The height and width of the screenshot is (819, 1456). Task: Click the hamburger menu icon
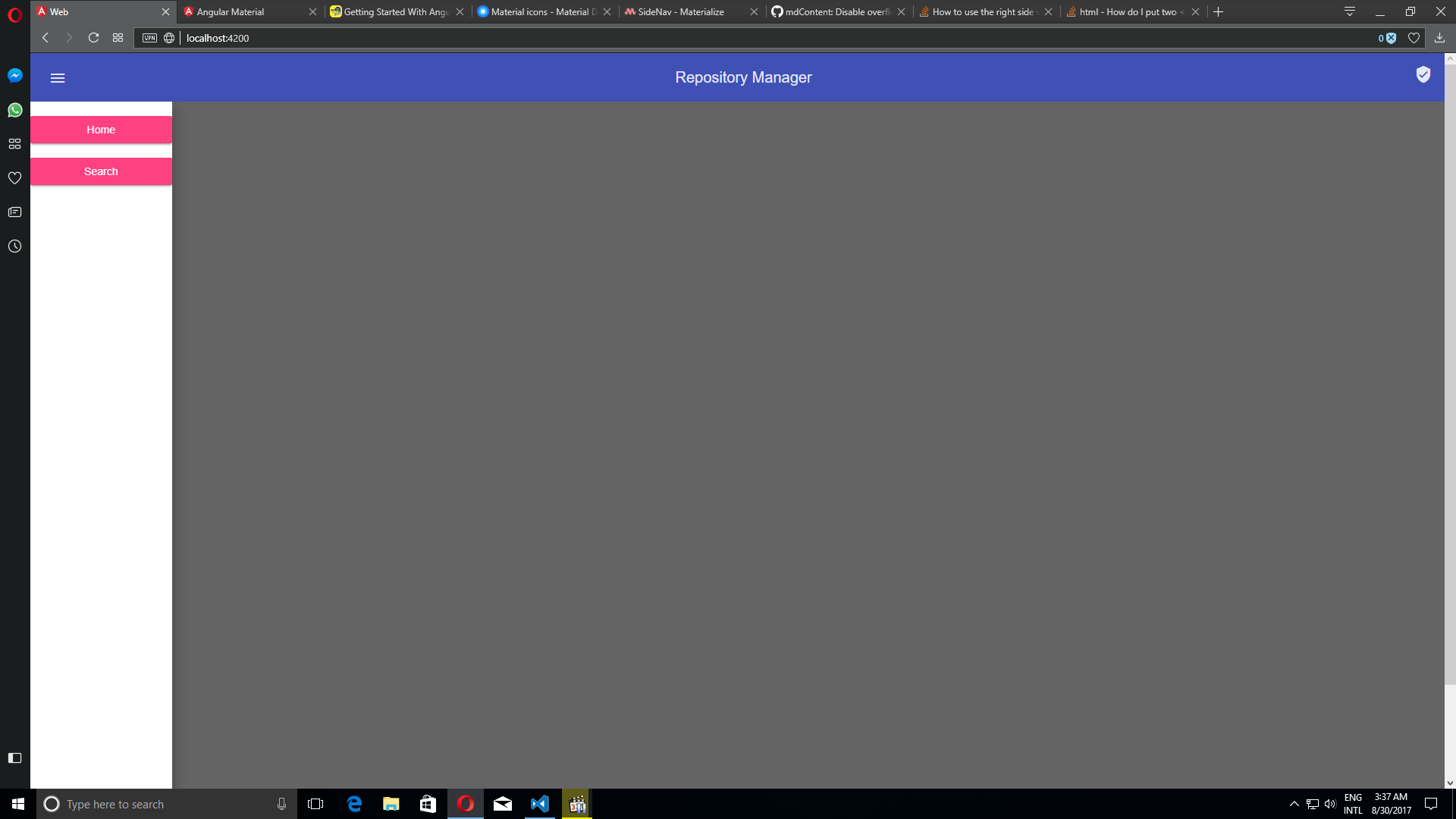(58, 77)
